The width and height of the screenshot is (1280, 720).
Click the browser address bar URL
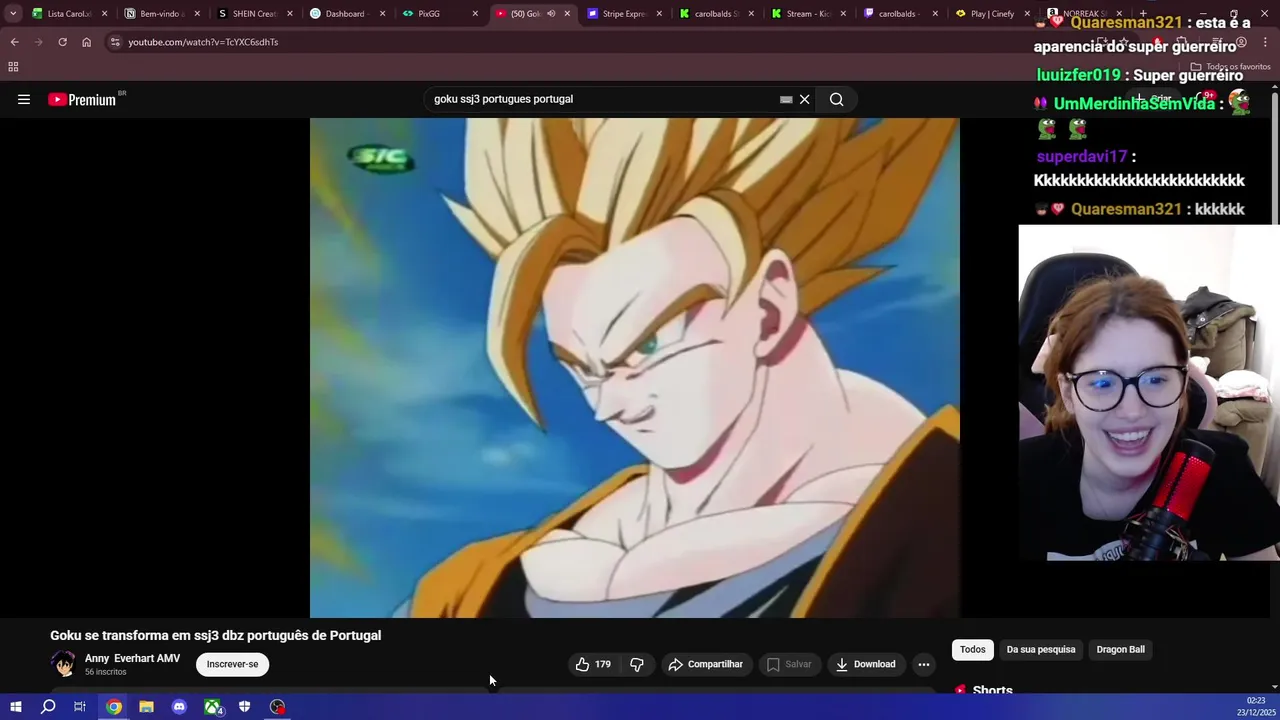click(203, 42)
